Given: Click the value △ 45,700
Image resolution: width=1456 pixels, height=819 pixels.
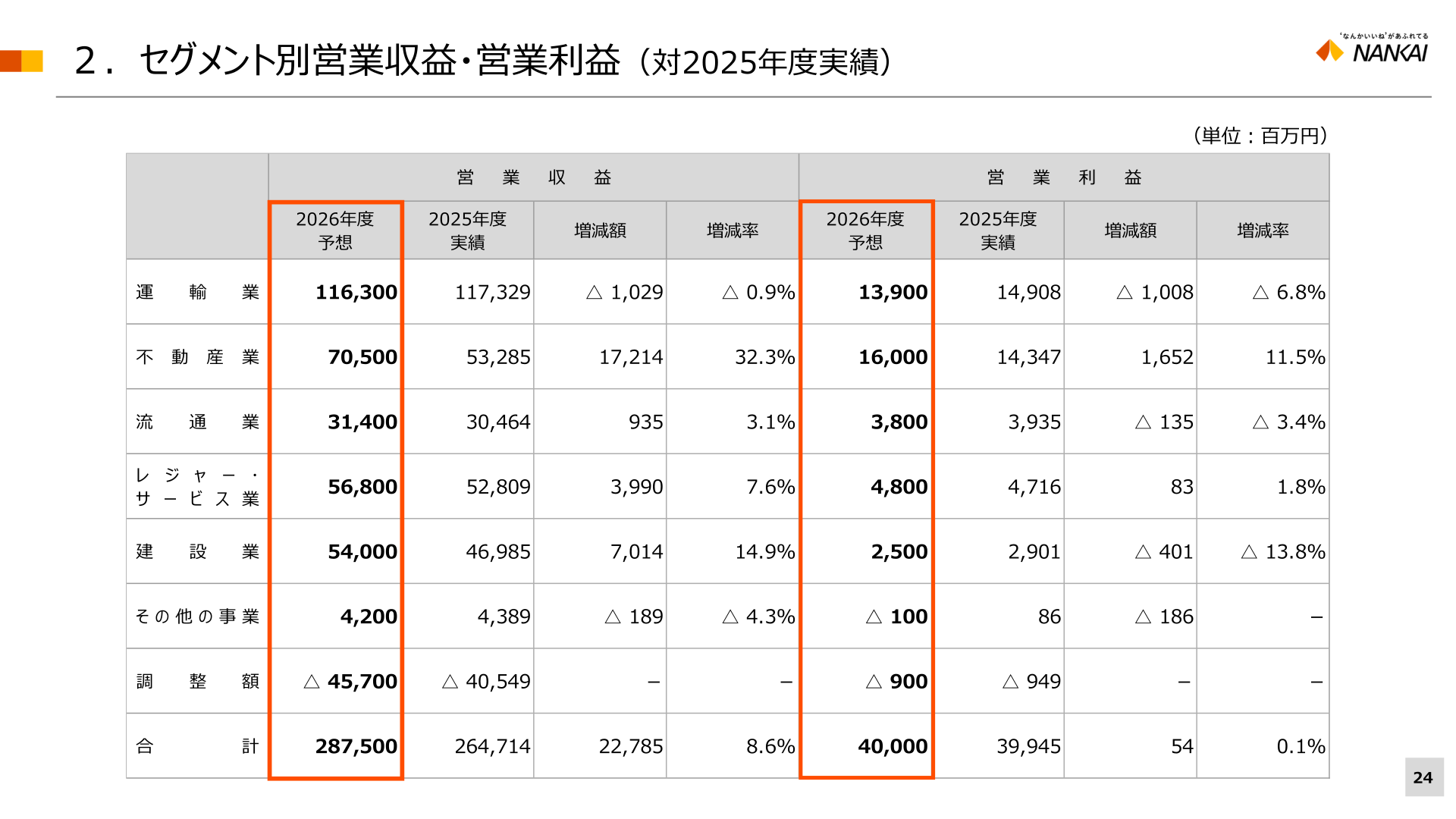Looking at the screenshot, I should [x=350, y=681].
